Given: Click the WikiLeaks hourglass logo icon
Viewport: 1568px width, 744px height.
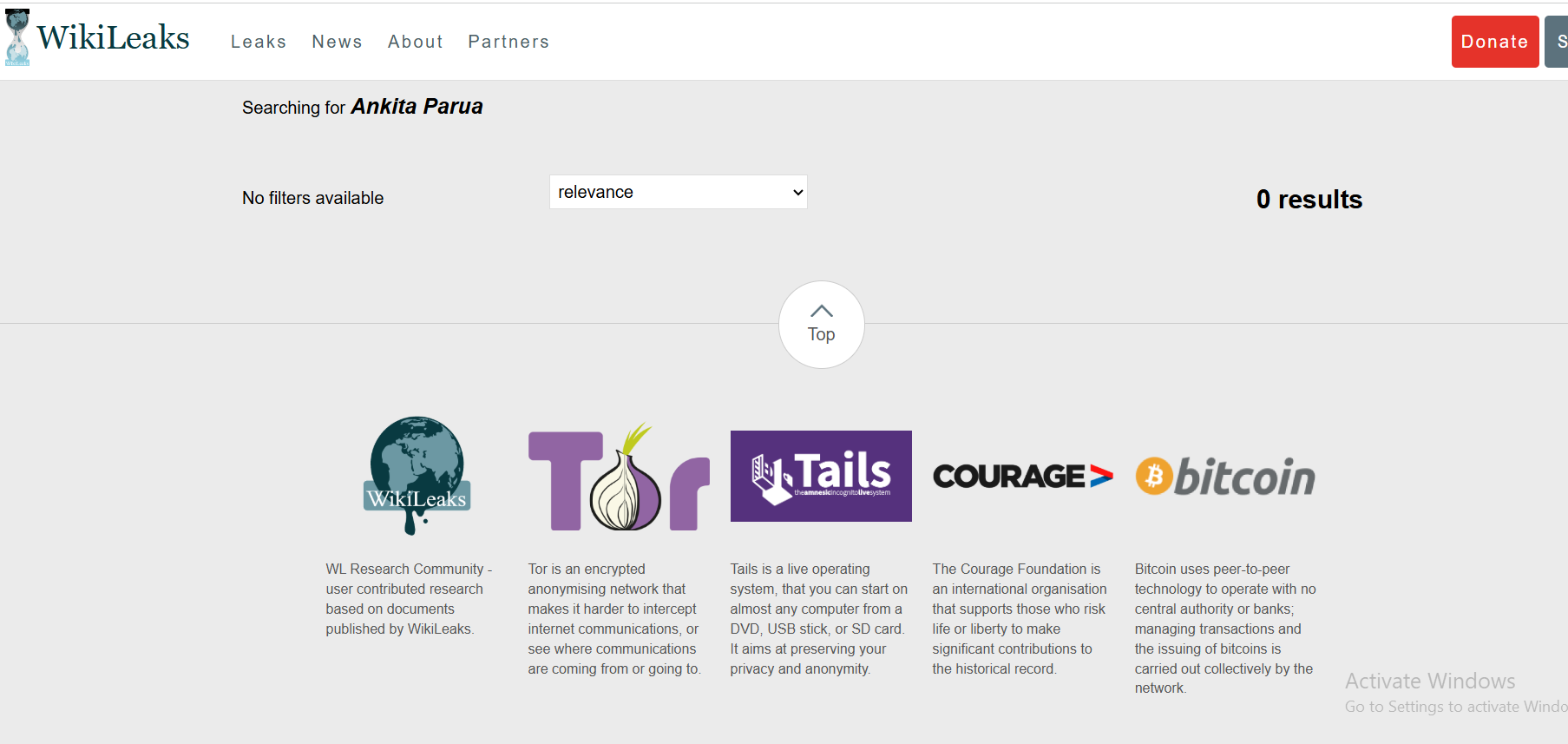Looking at the screenshot, I should point(17,38).
